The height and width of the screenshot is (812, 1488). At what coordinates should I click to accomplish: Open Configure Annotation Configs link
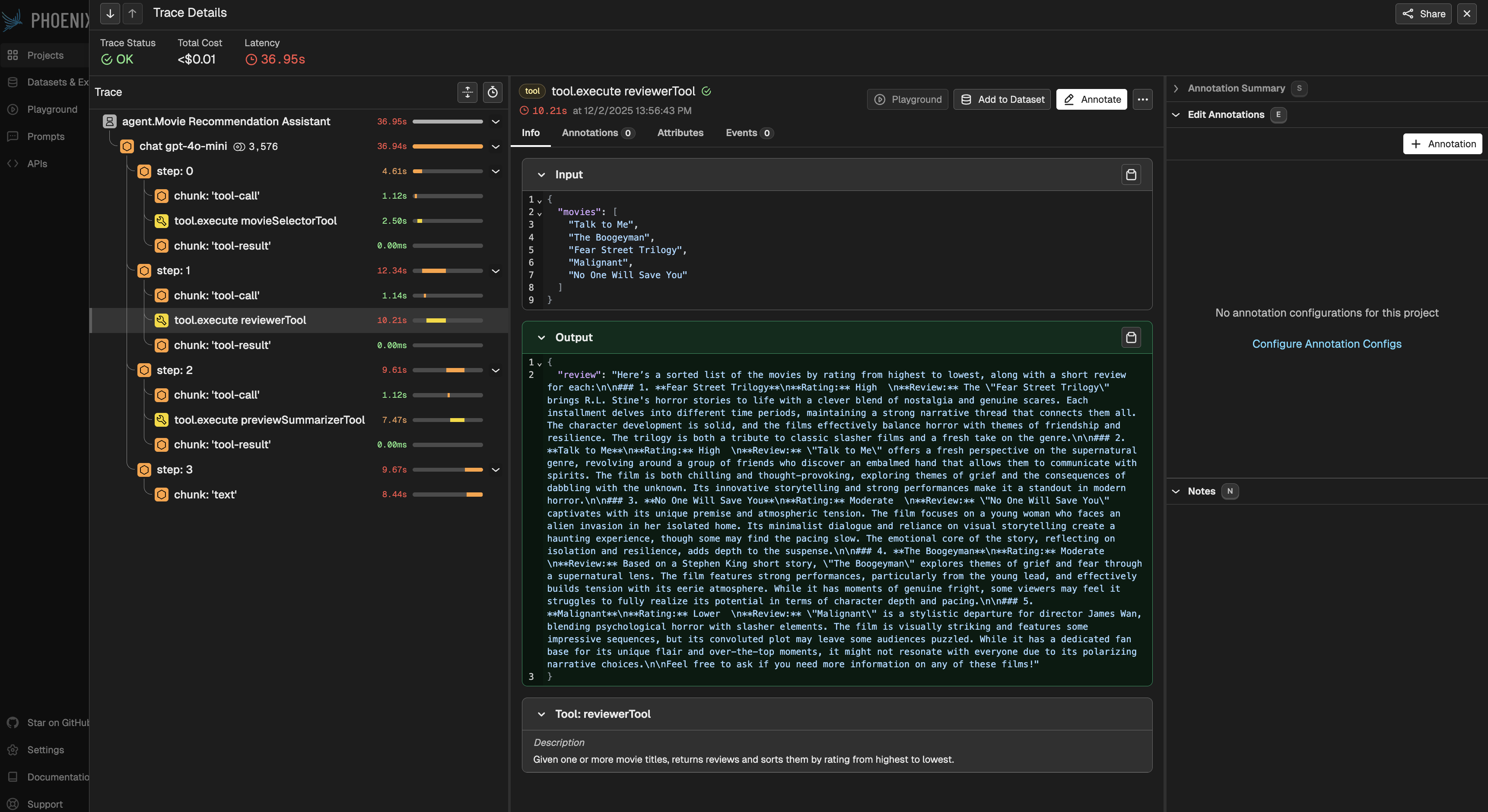click(x=1326, y=344)
